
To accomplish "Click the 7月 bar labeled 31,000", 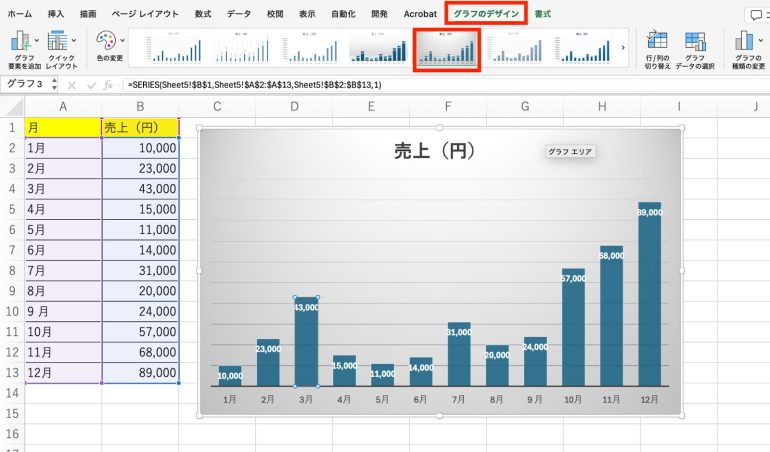I will click(459, 354).
